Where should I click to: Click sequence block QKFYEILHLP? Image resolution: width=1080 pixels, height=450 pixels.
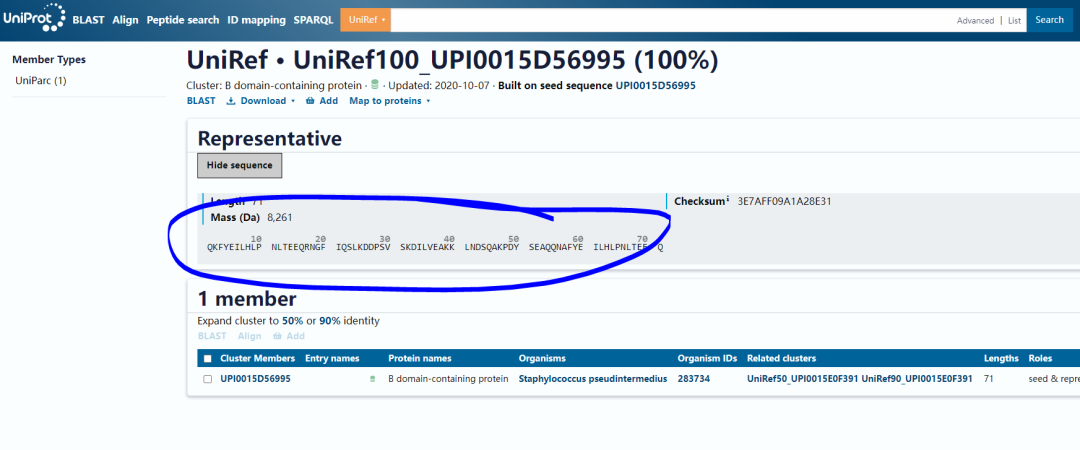point(234,247)
